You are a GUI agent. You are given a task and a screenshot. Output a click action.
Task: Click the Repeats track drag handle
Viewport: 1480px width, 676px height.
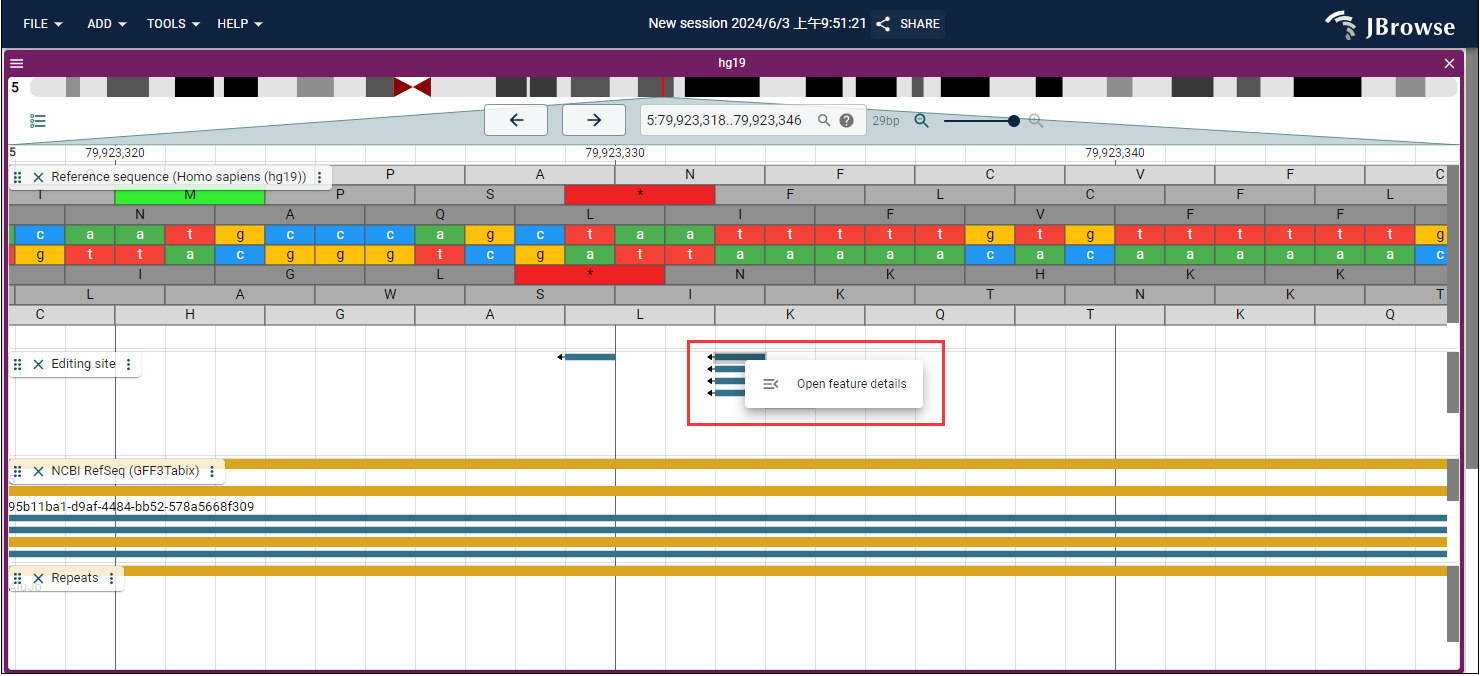tap(18, 579)
